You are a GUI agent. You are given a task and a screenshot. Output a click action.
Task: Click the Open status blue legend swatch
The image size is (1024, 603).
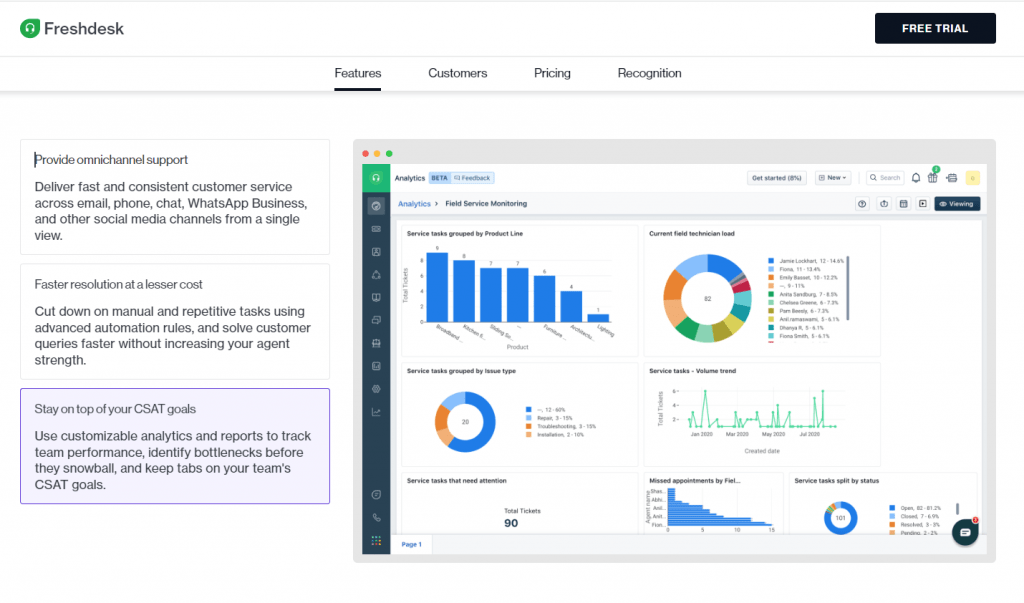click(892, 508)
